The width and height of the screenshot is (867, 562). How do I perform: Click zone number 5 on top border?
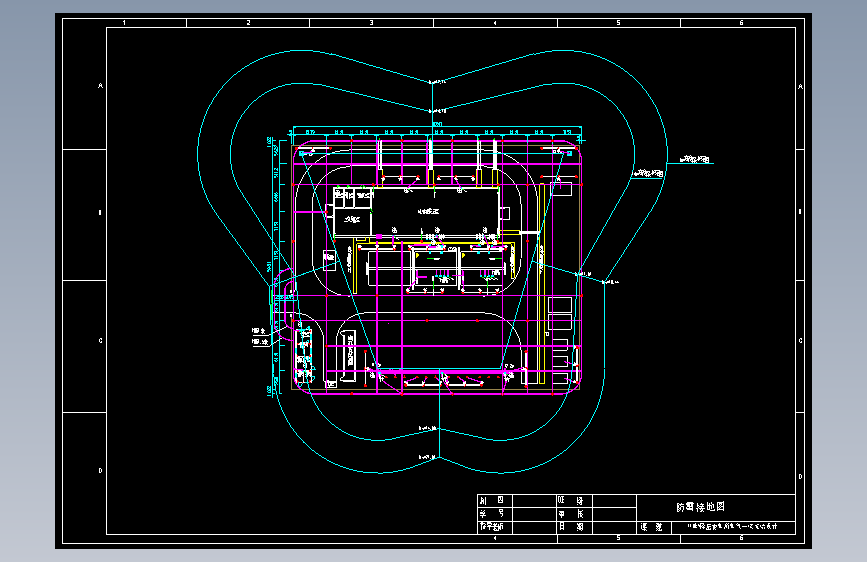(618, 23)
